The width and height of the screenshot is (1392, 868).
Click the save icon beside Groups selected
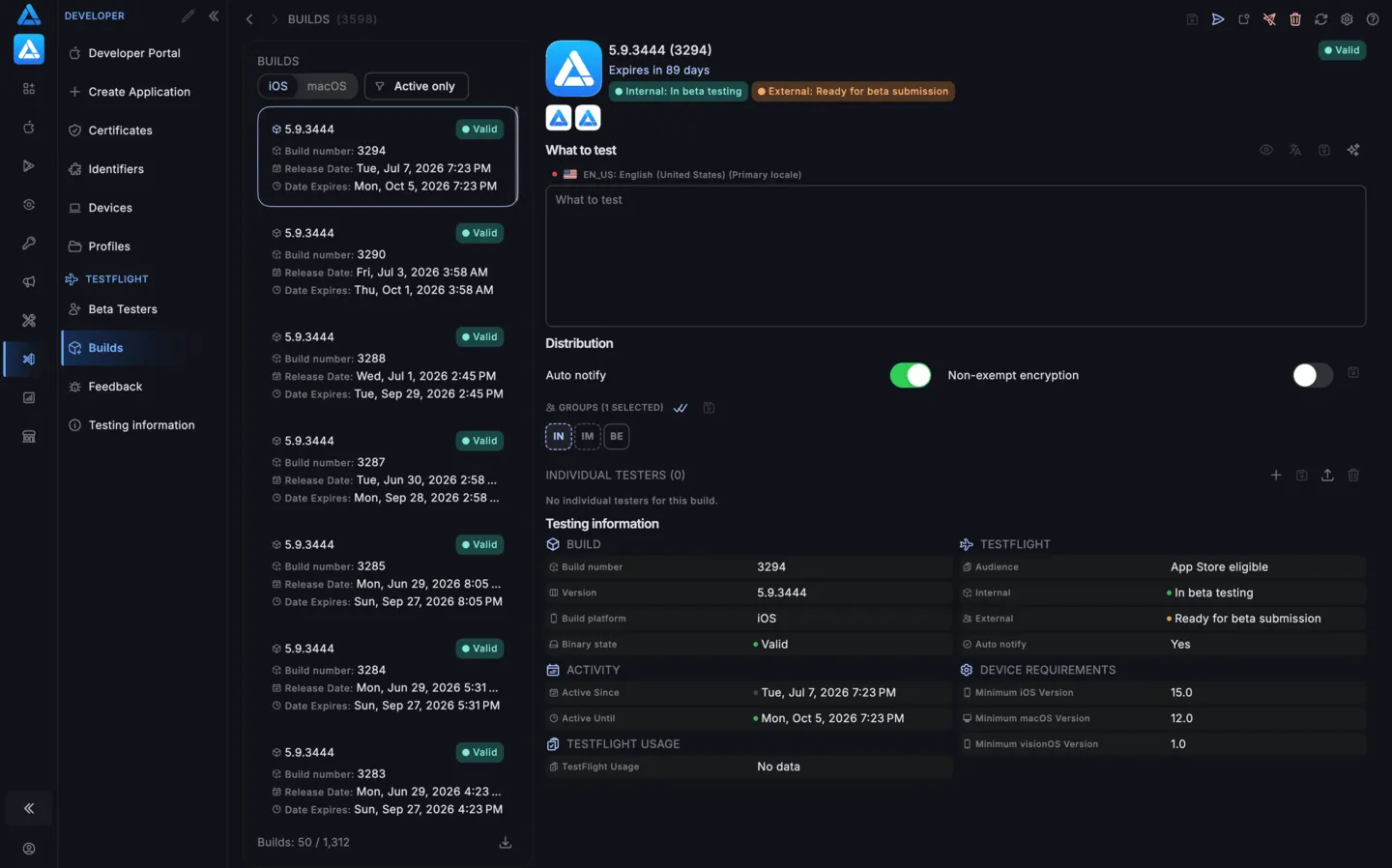coord(709,408)
